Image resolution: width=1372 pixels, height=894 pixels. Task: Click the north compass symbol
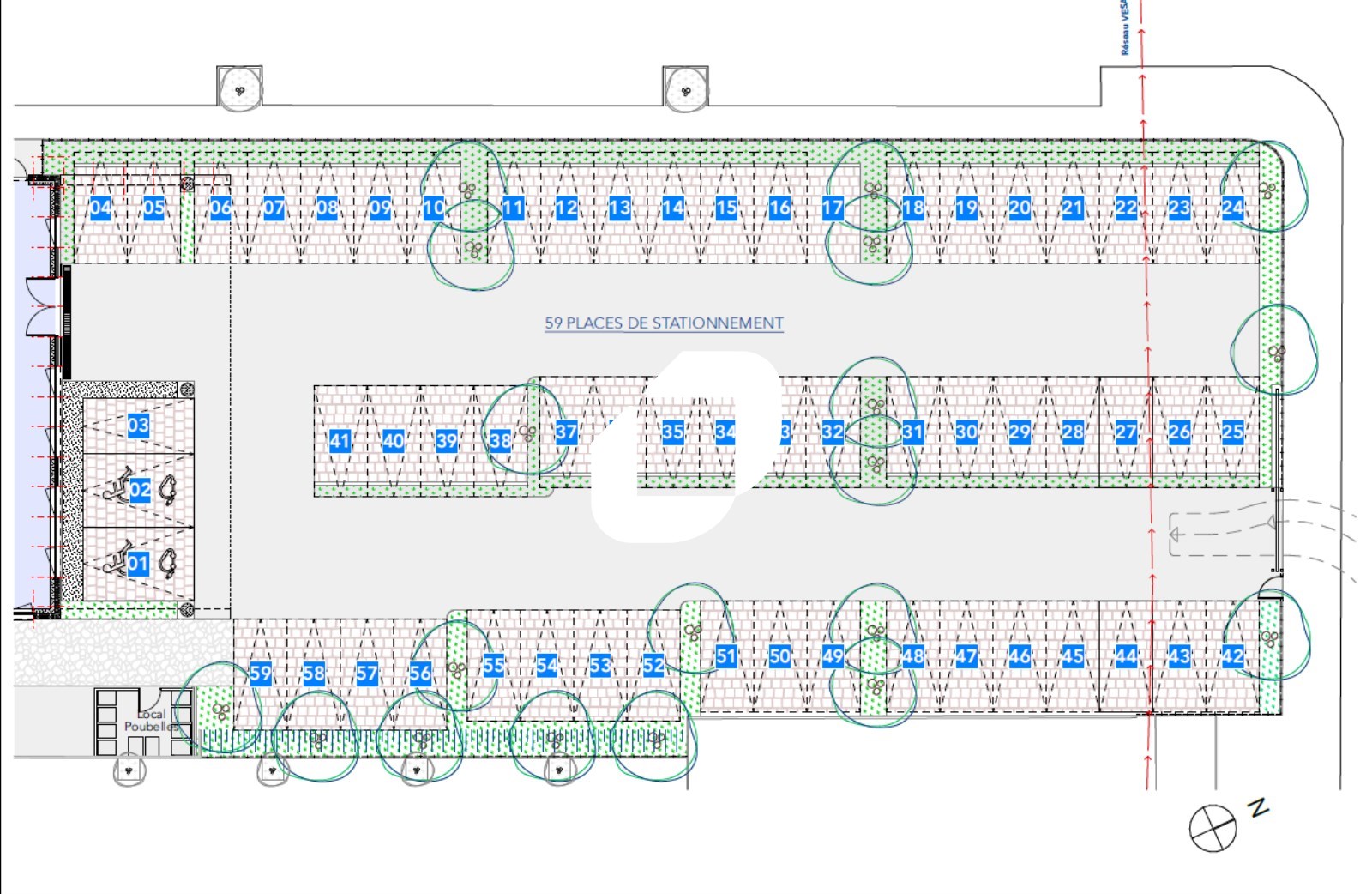pyautogui.click(x=1213, y=828)
